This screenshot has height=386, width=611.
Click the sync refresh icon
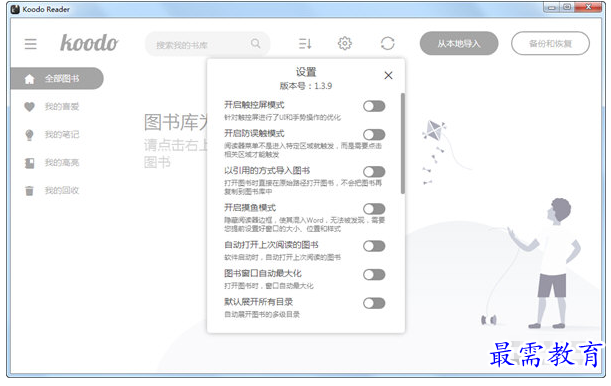pyautogui.click(x=387, y=43)
